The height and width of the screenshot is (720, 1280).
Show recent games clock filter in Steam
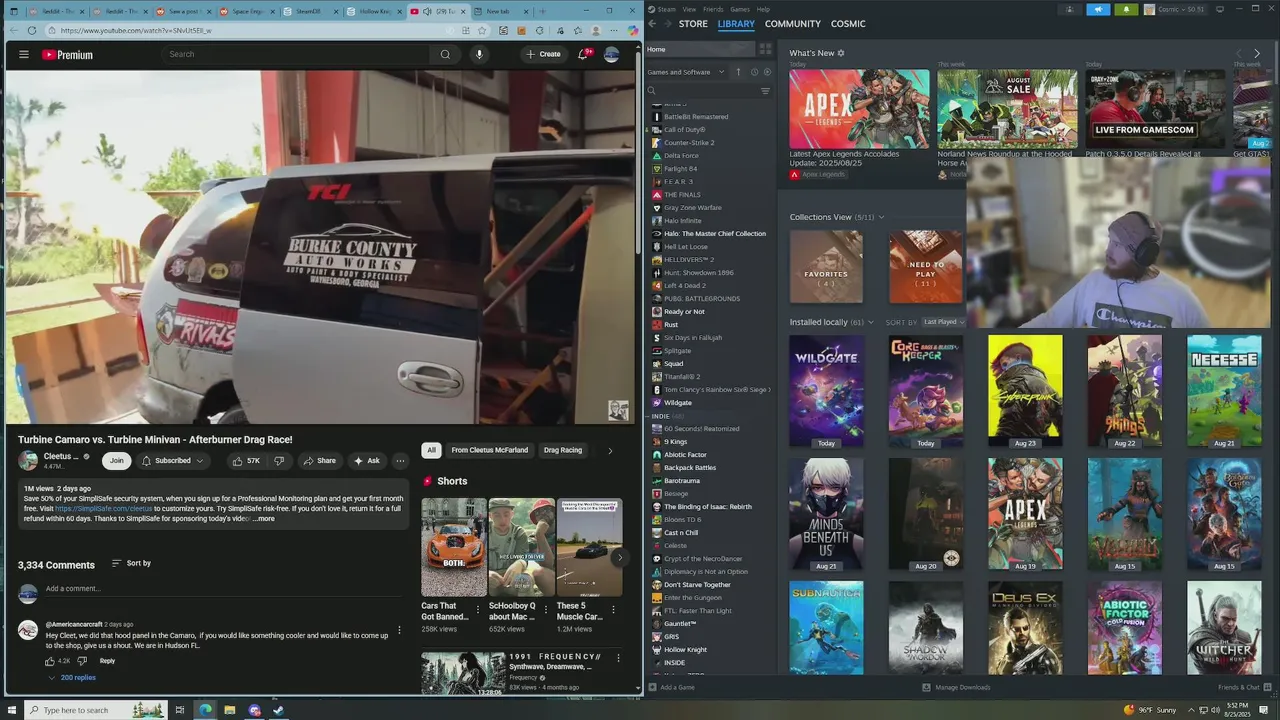point(754,72)
